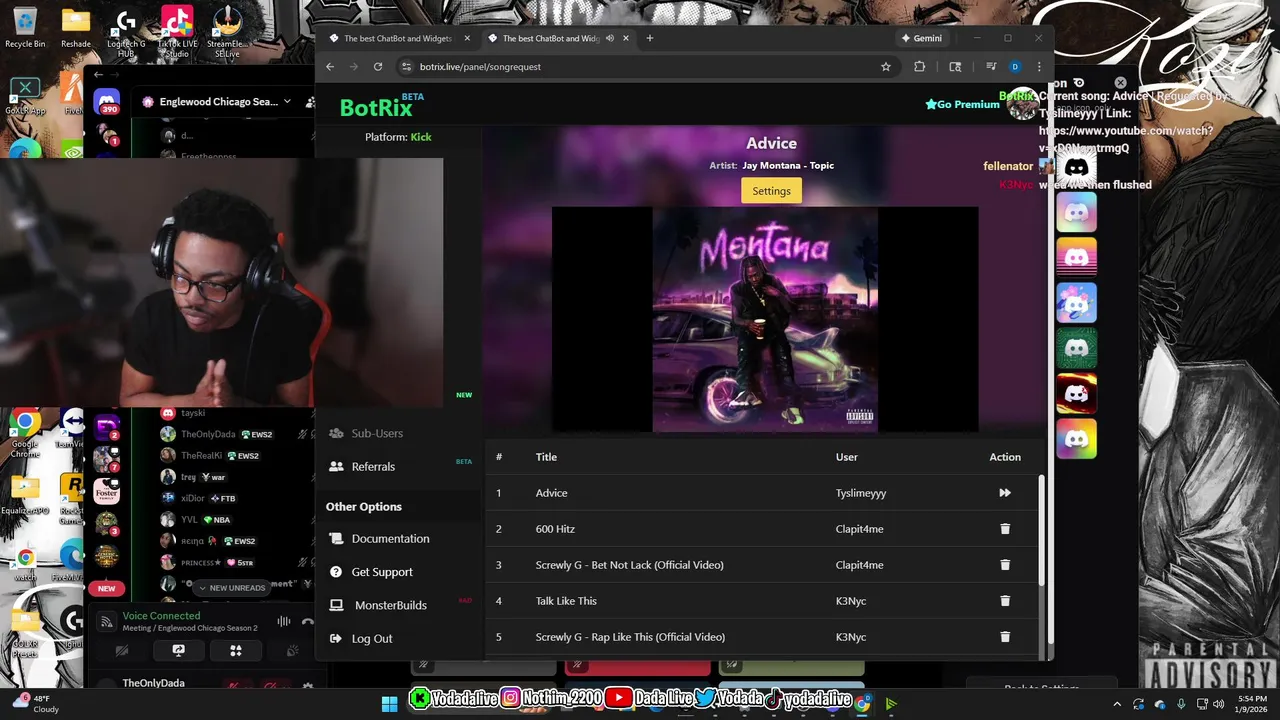Open EqualizerAPO folder on desktop
The width and height of the screenshot is (1280, 720).
[25, 496]
